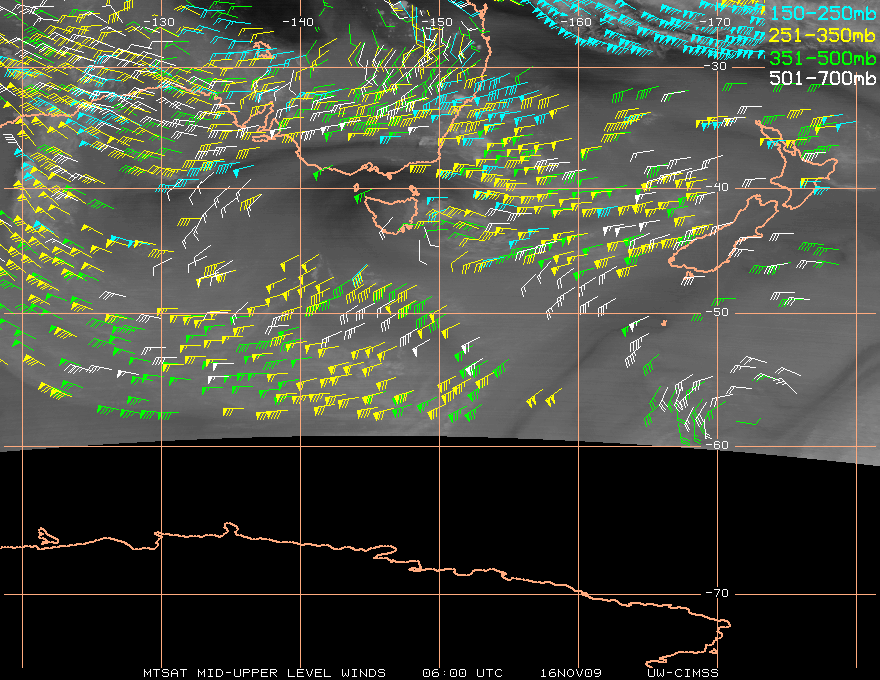Click the 351-500mb green legend label
Viewport: 880px width, 680px height.
click(822, 58)
